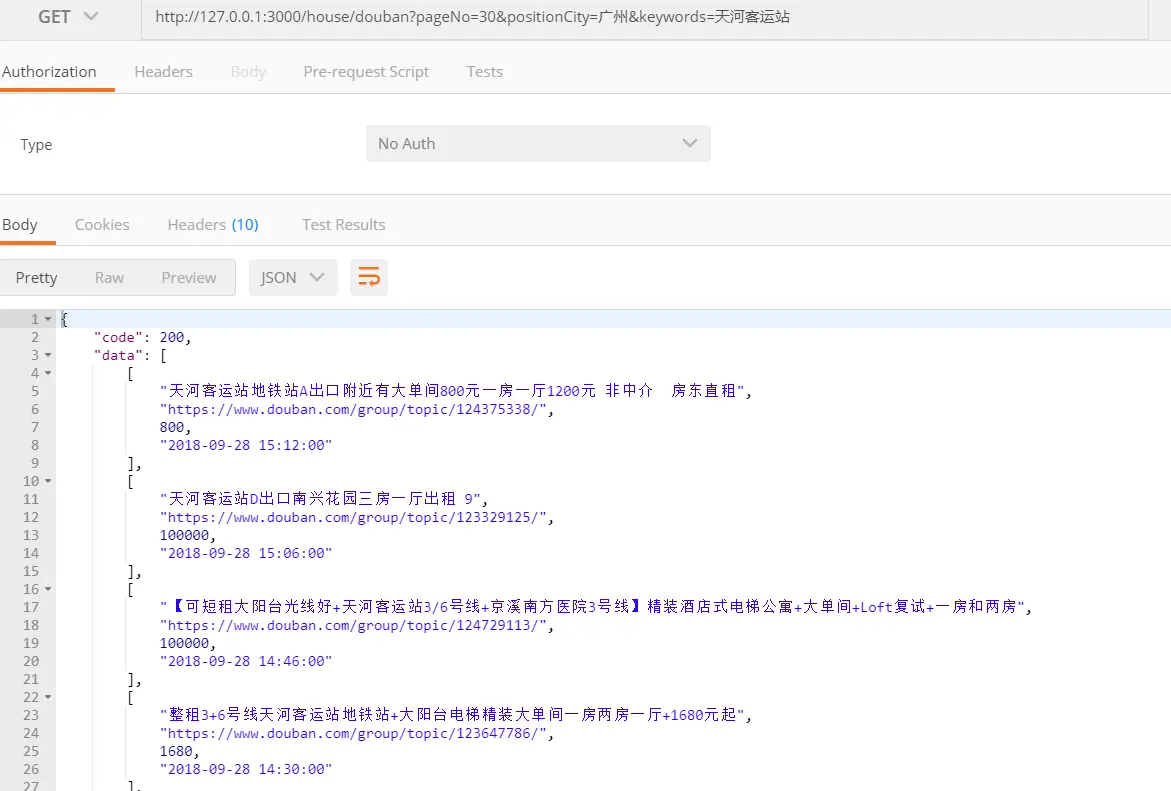Choose the Pretty view button
1171x791 pixels.
pyautogui.click(x=37, y=278)
